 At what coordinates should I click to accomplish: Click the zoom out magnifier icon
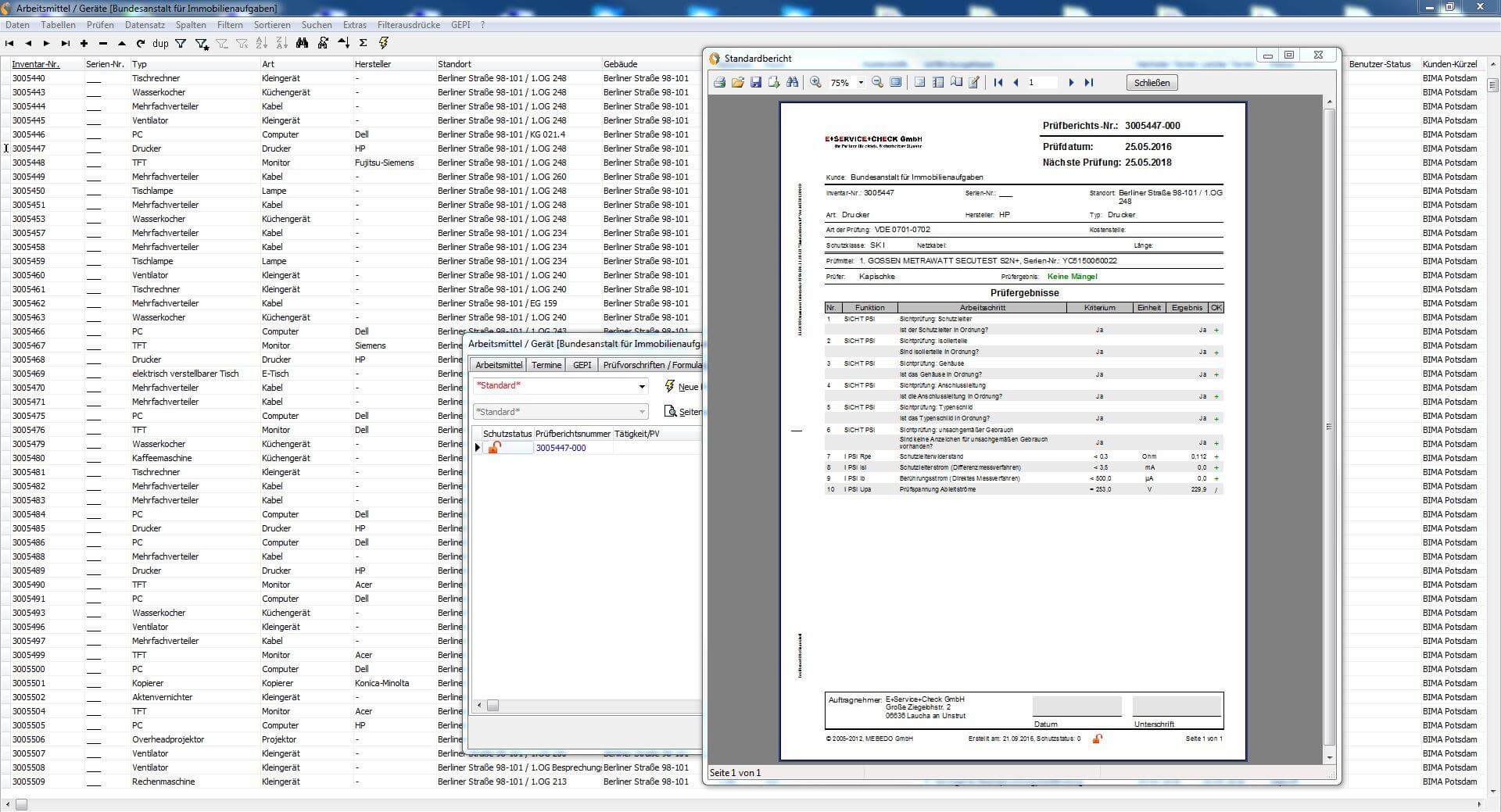pyautogui.click(x=877, y=83)
